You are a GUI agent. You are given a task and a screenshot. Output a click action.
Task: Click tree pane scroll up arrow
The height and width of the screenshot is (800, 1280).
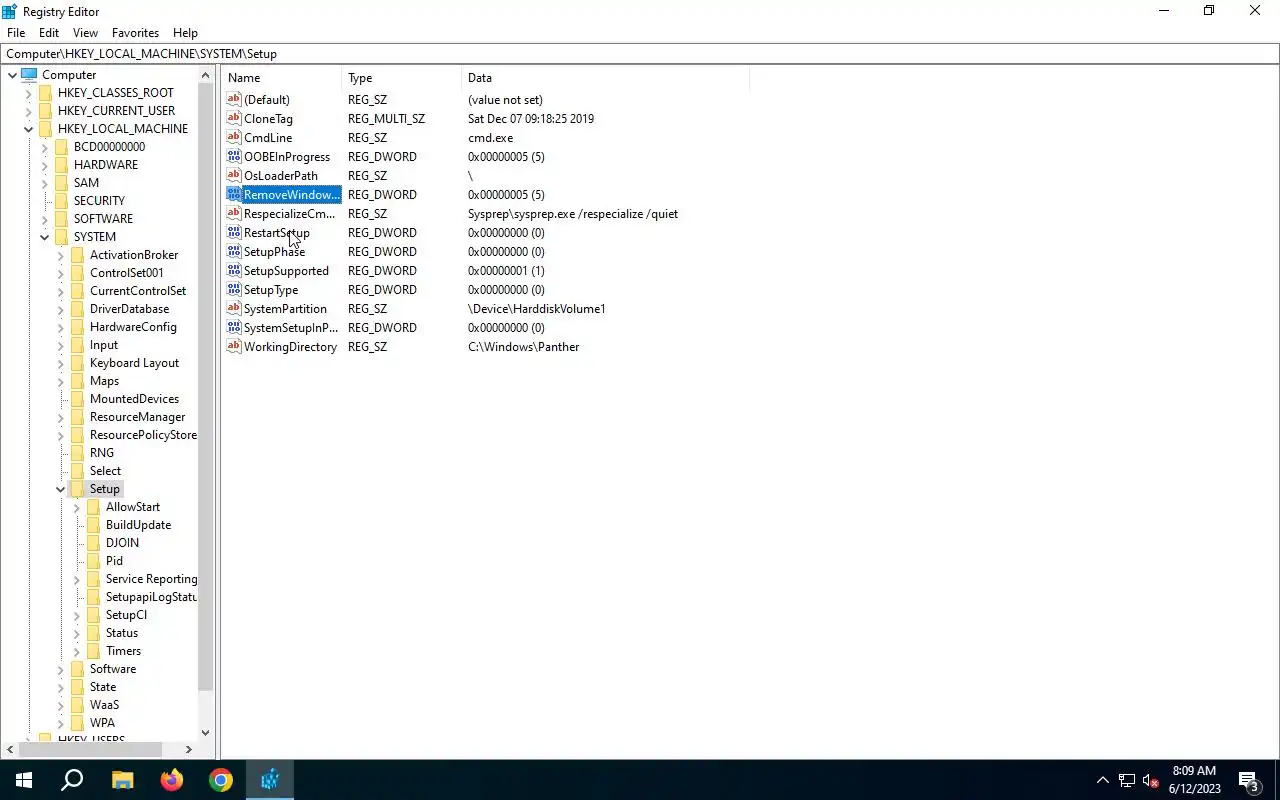(205, 75)
